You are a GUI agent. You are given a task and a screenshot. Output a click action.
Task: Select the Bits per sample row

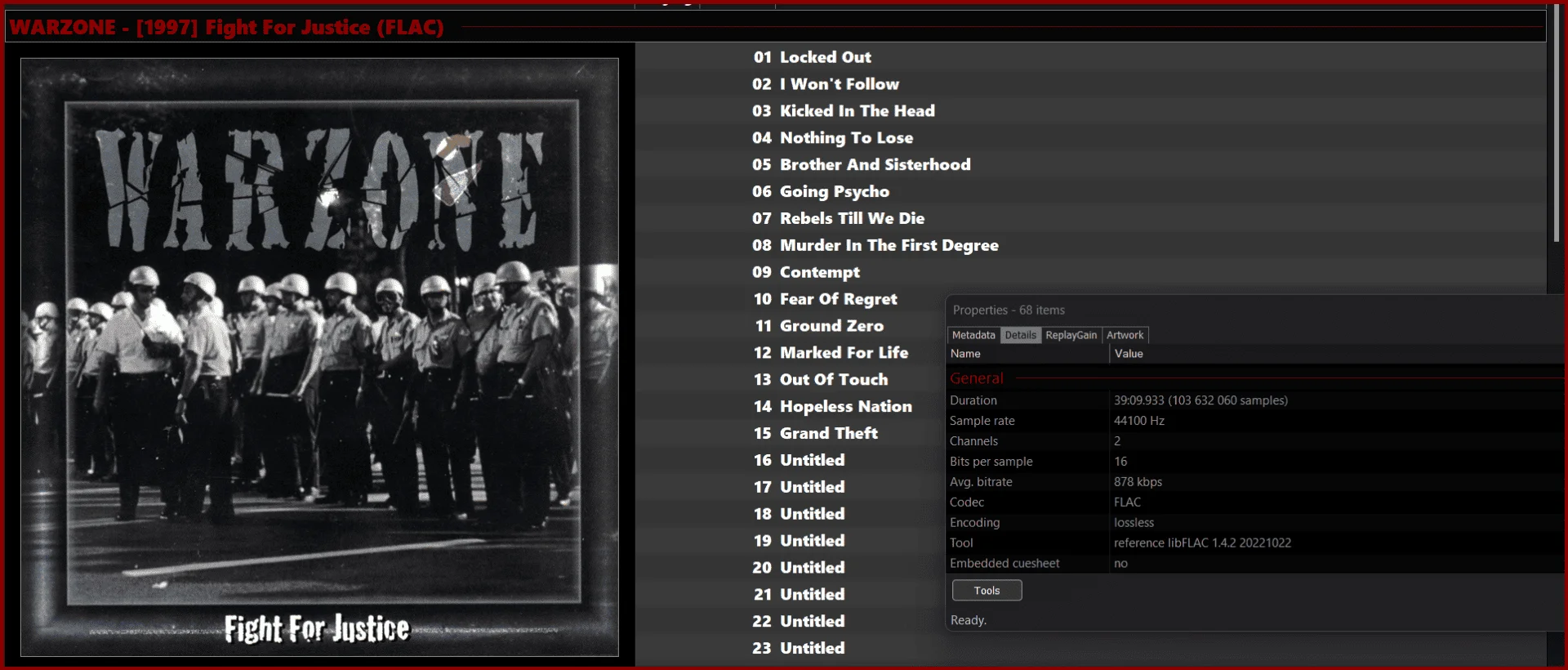(1254, 462)
